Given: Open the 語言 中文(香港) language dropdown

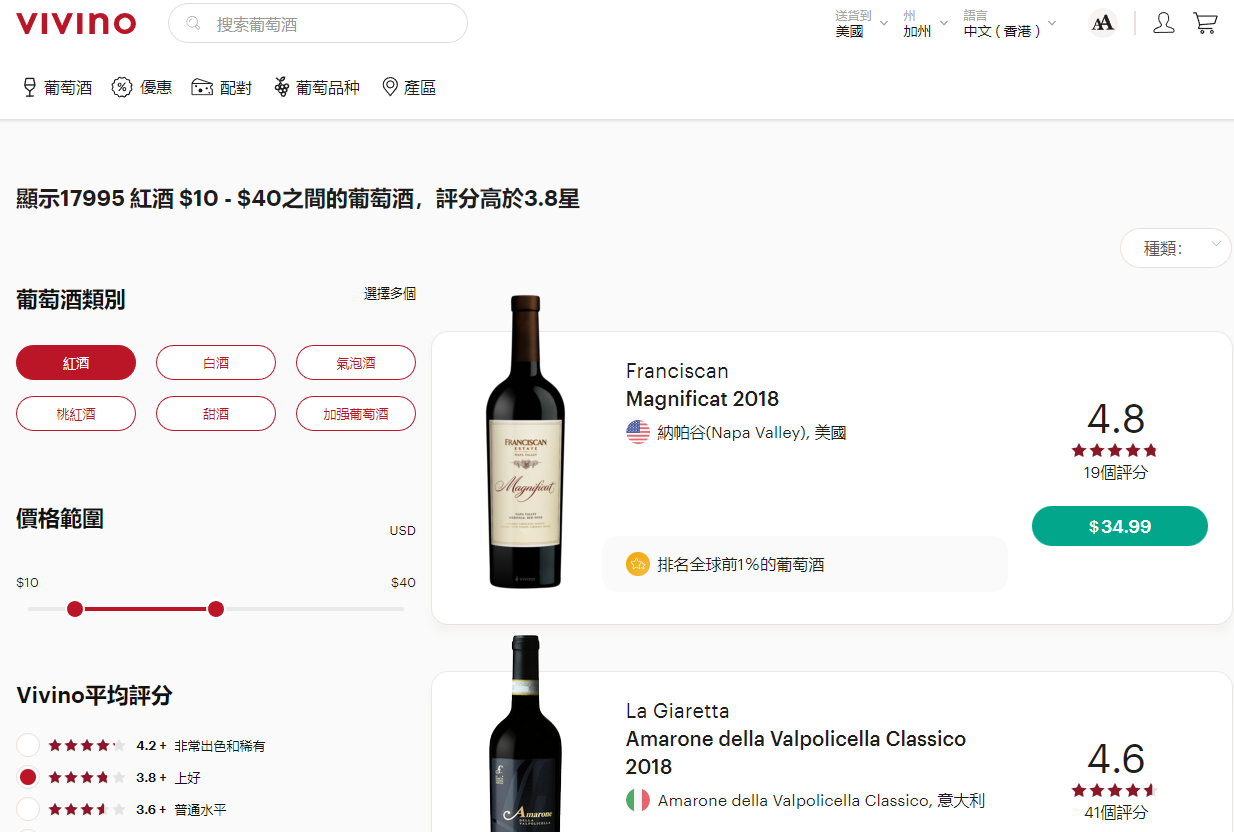Looking at the screenshot, I should pyautogui.click(x=1010, y=23).
